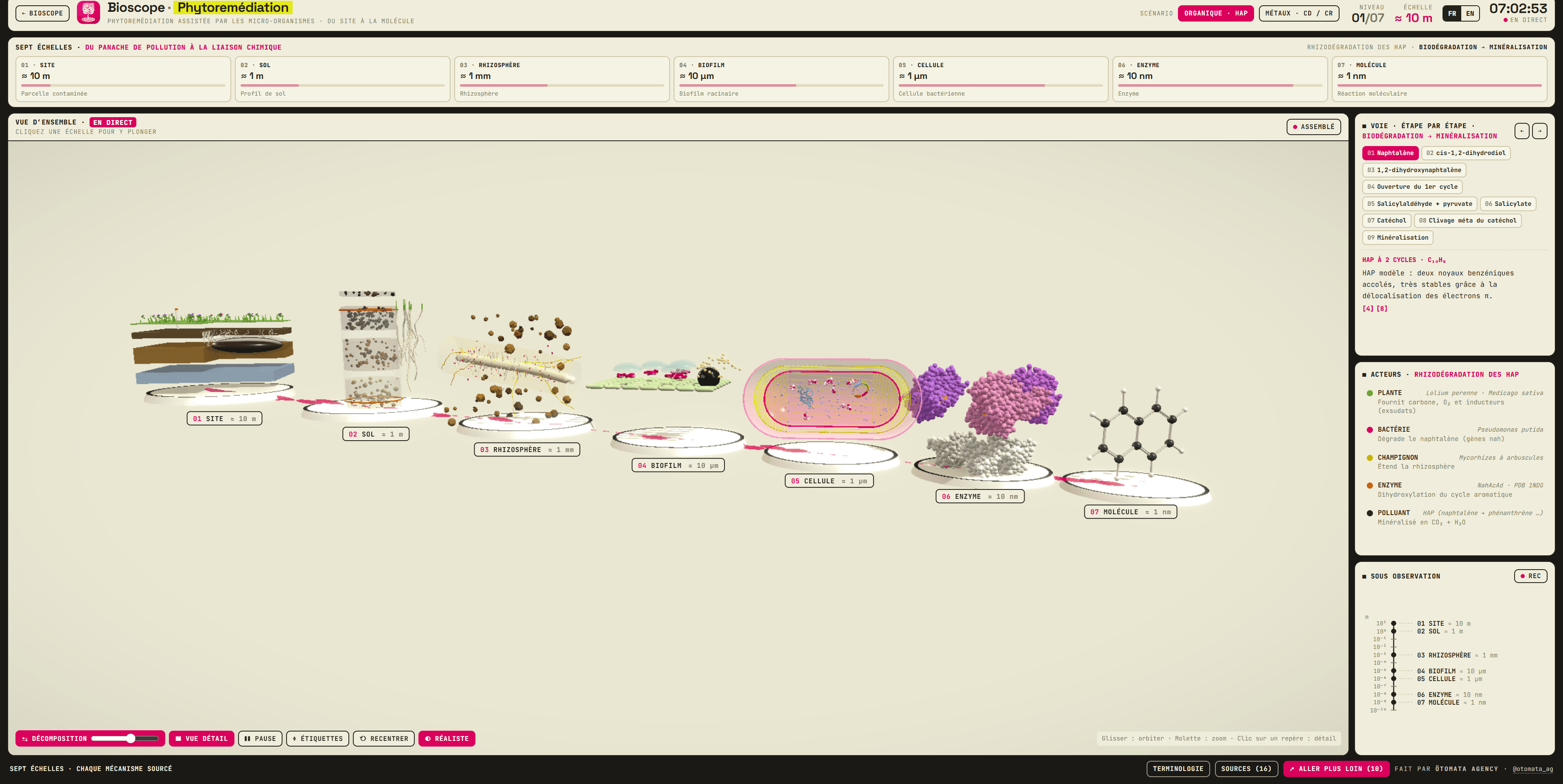
Task: Toggle the Assemblé view state
Action: click(1313, 127)
